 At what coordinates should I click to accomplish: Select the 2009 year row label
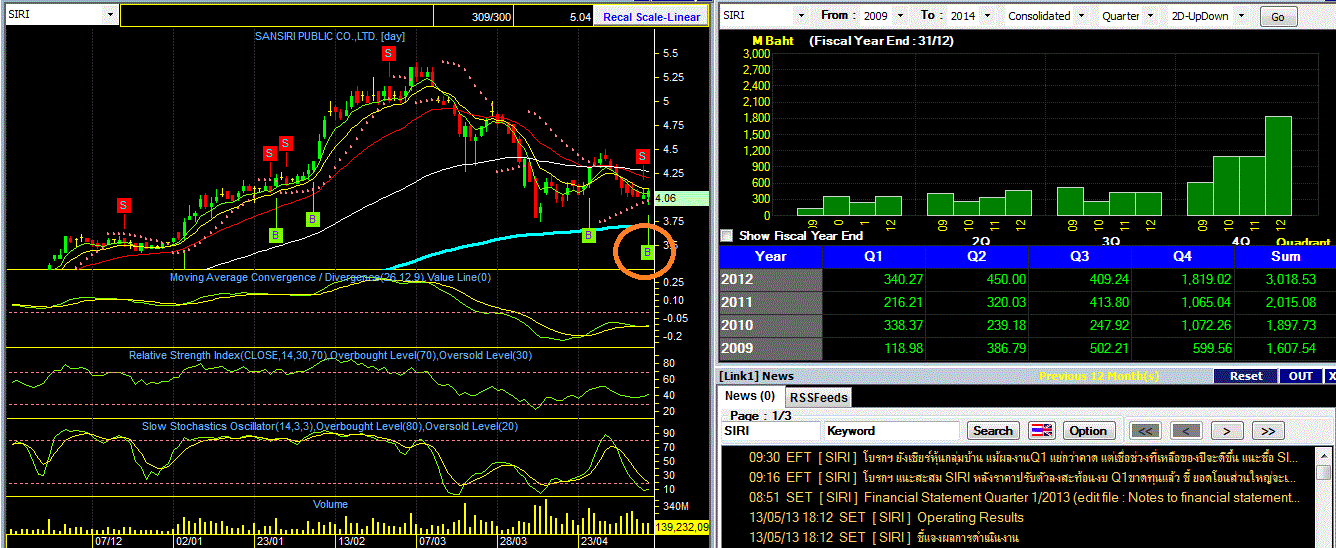[x=770, y=349]
